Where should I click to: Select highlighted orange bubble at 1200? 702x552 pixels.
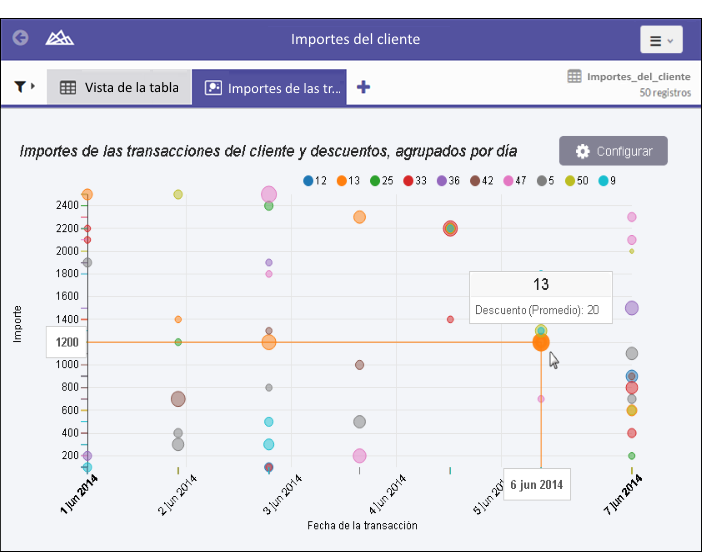click(x=541, y=342)
